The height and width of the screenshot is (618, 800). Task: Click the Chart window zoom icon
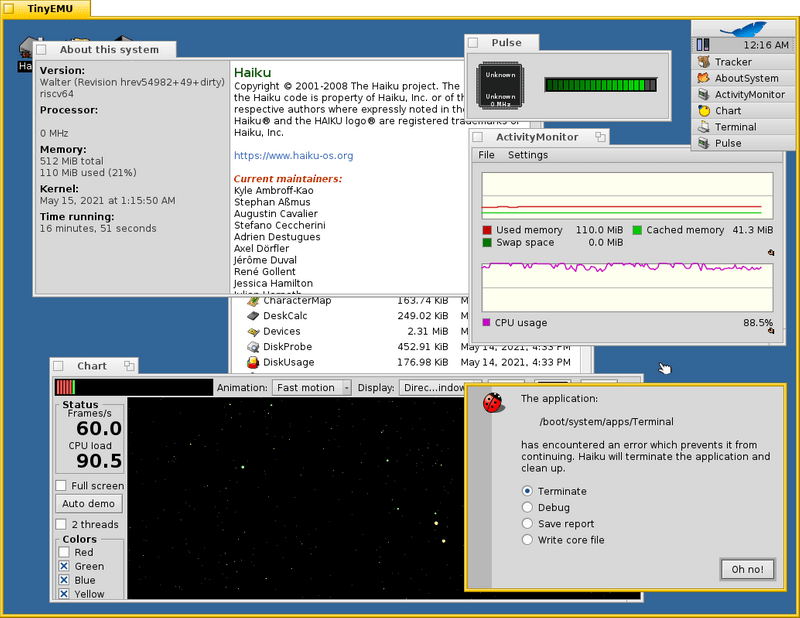coord(129,366)
